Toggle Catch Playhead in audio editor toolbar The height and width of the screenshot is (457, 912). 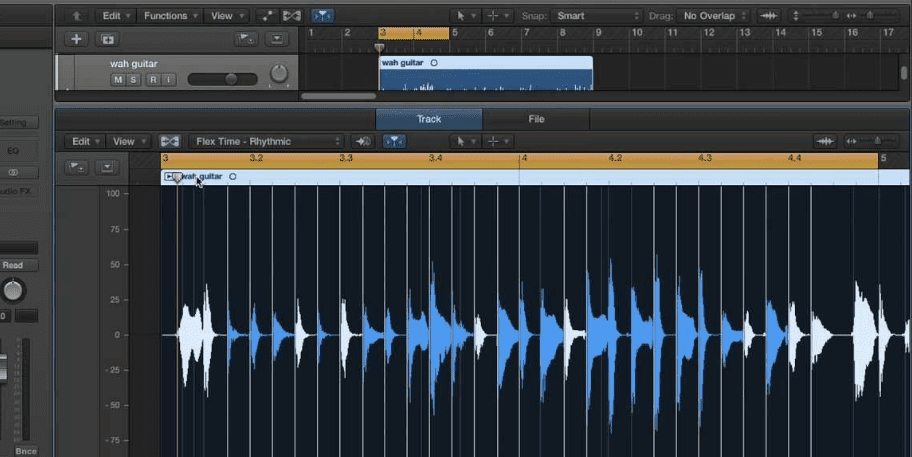(x=394, y=141)
